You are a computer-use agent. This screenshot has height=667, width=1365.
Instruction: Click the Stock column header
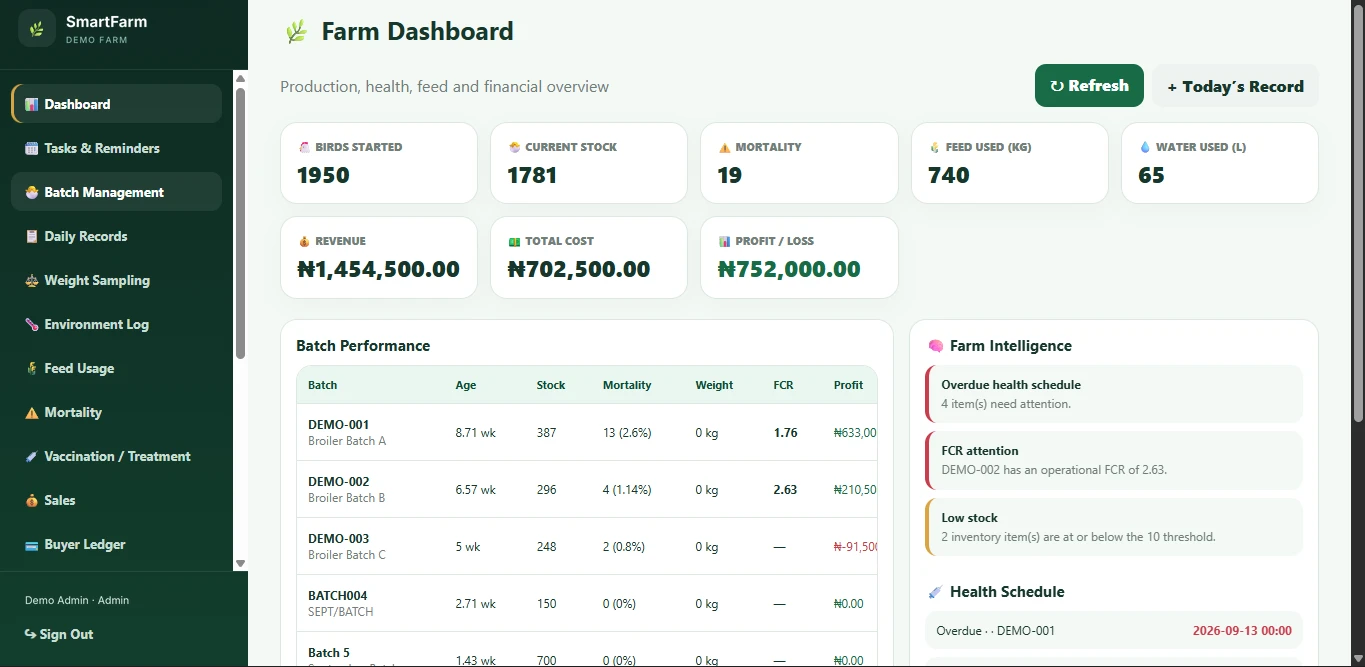(x=551, y=385)
